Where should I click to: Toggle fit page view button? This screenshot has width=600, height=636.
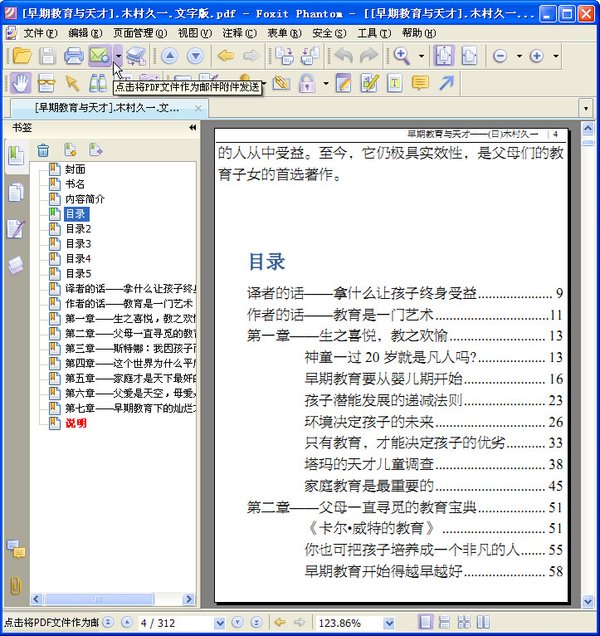click(x=444, y=56)
